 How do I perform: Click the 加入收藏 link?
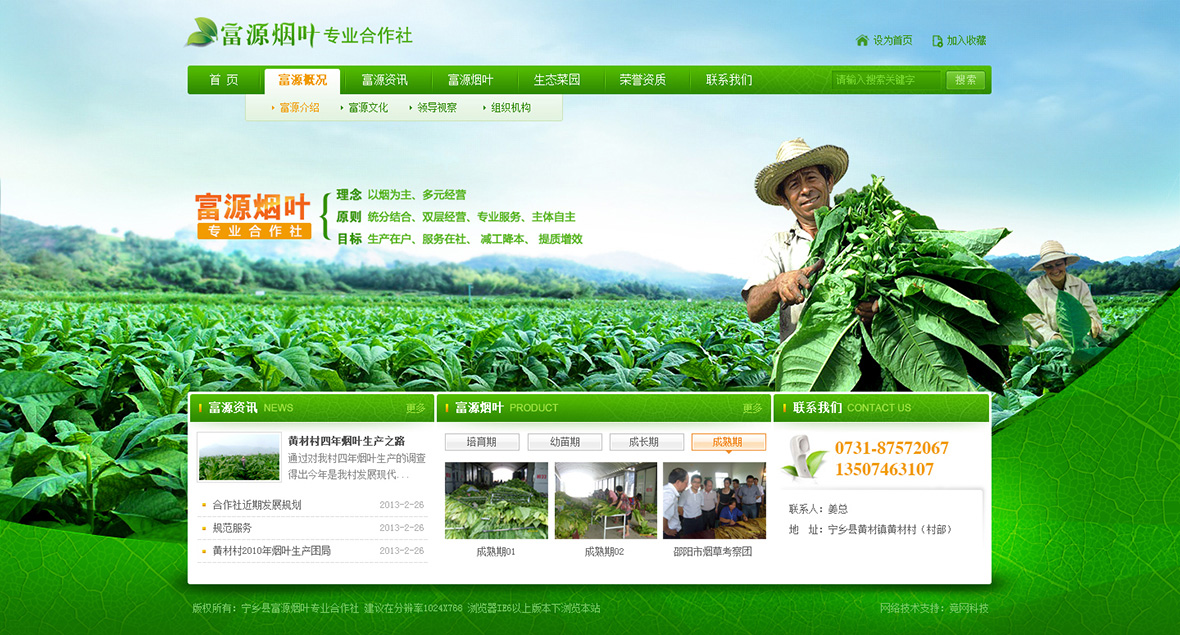[x=966, y=41]
